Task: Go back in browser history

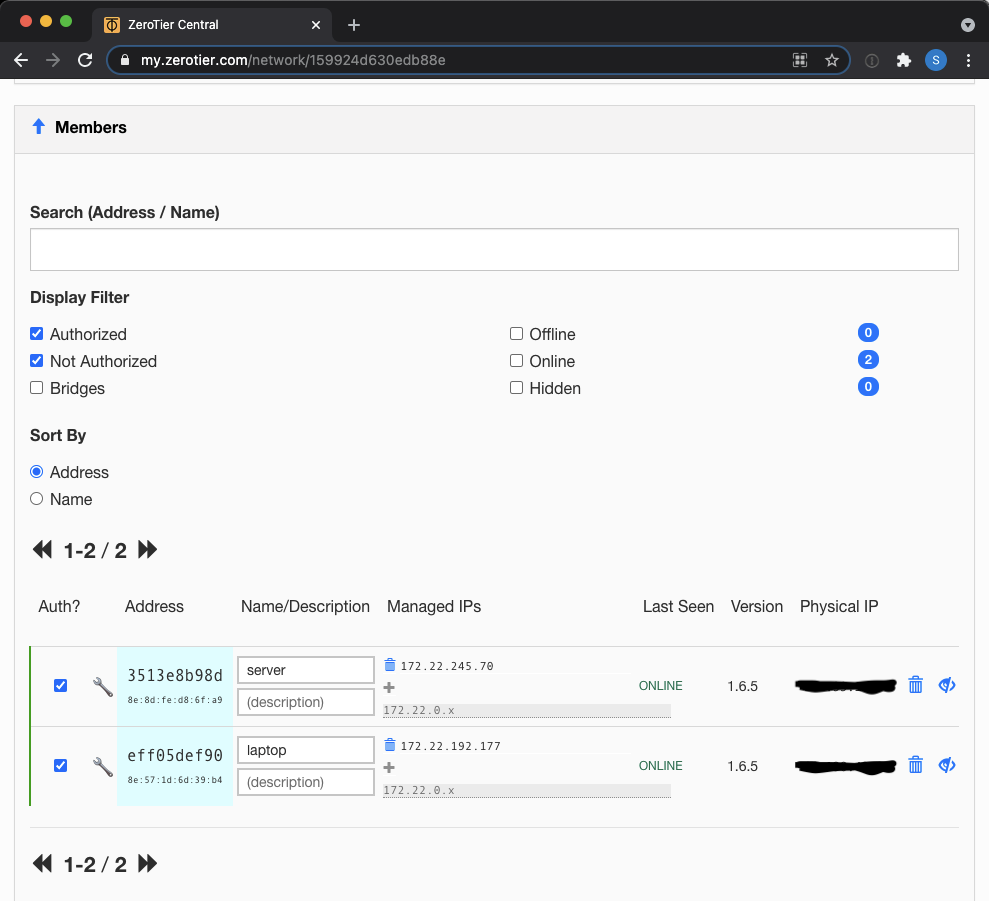Action: 21,60
